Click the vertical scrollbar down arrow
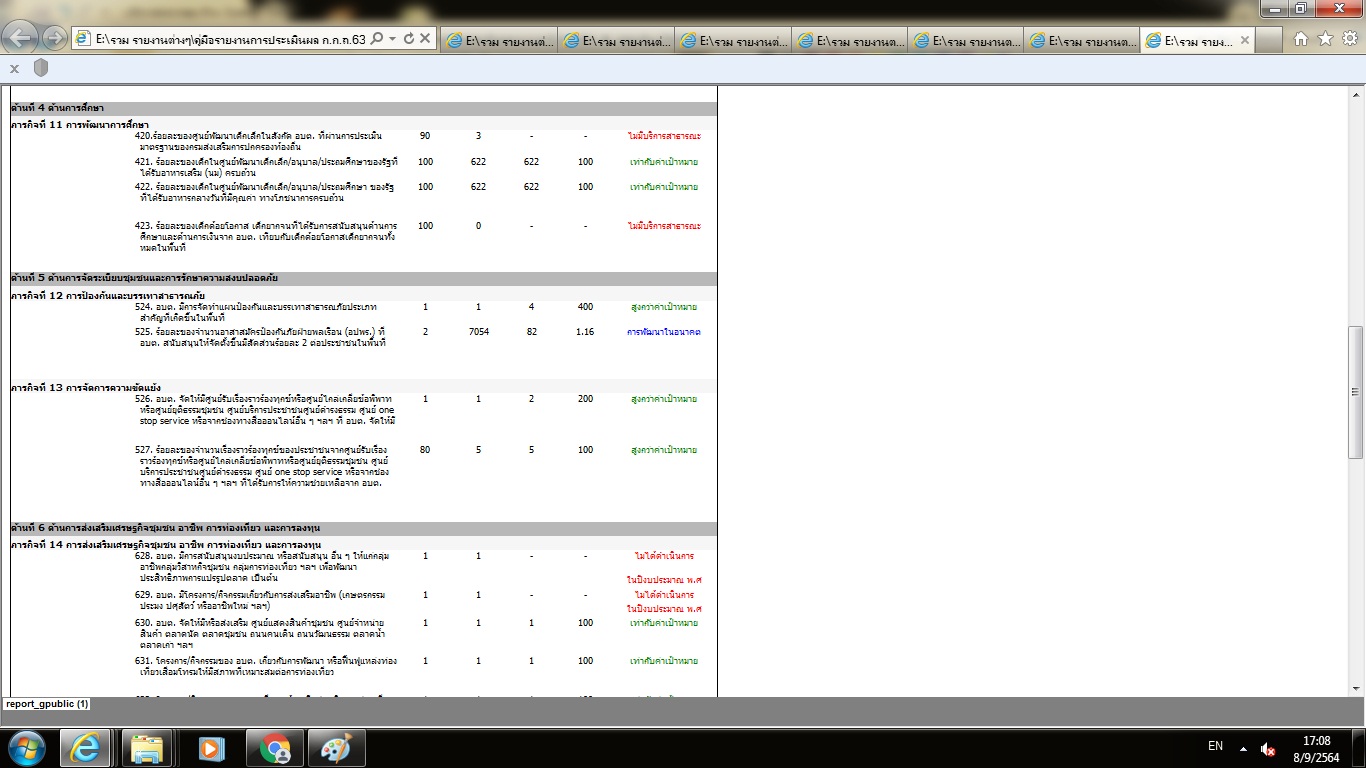Viewport: 1366px width, 768px height. pyautogui.click(x=1356, y=688)
